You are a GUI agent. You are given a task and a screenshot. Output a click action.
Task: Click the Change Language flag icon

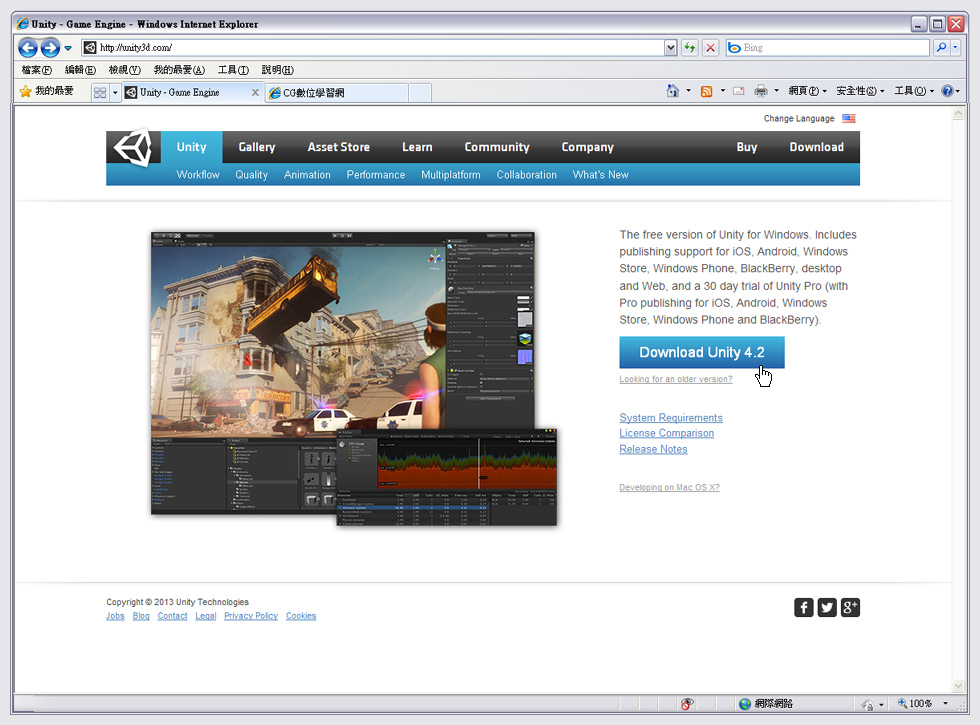(x=849, y=118)
